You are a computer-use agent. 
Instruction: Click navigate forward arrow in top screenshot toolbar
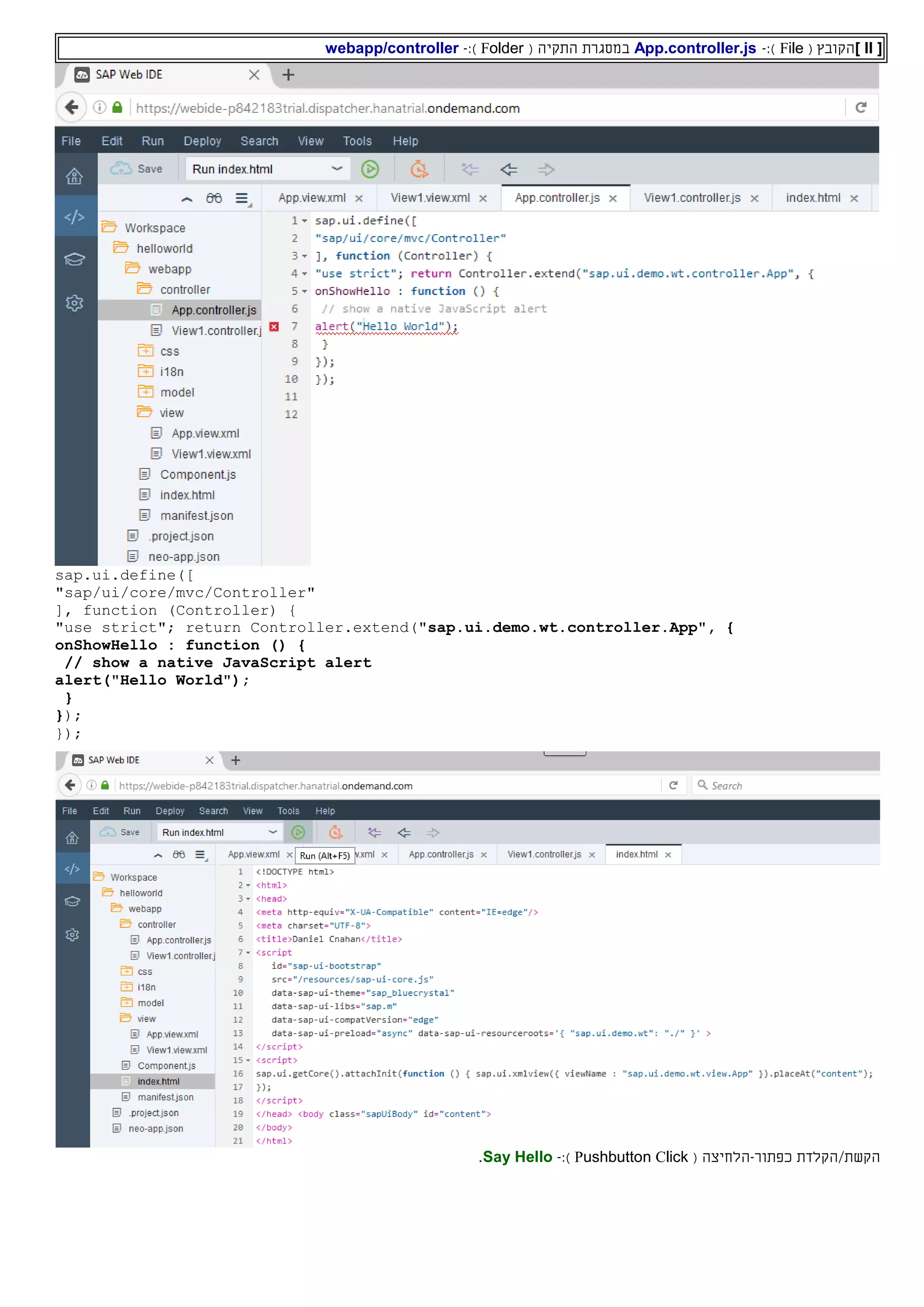[x=546, y=169]
